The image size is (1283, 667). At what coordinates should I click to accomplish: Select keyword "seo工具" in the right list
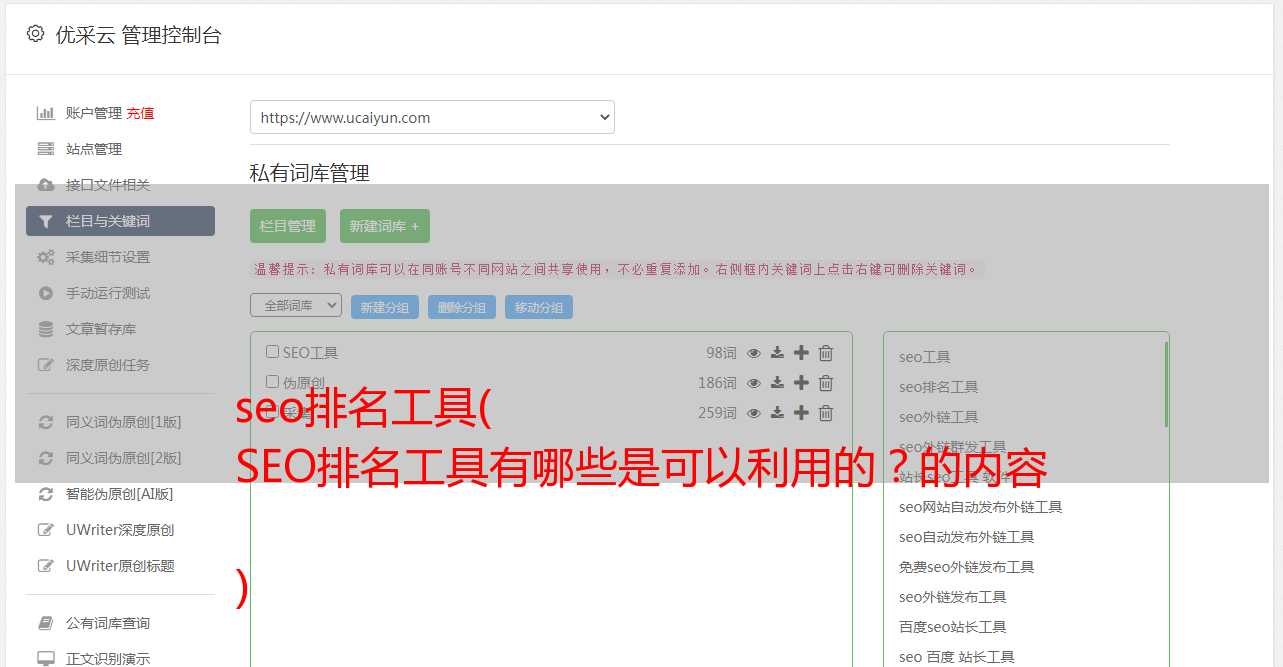[925, 357]
